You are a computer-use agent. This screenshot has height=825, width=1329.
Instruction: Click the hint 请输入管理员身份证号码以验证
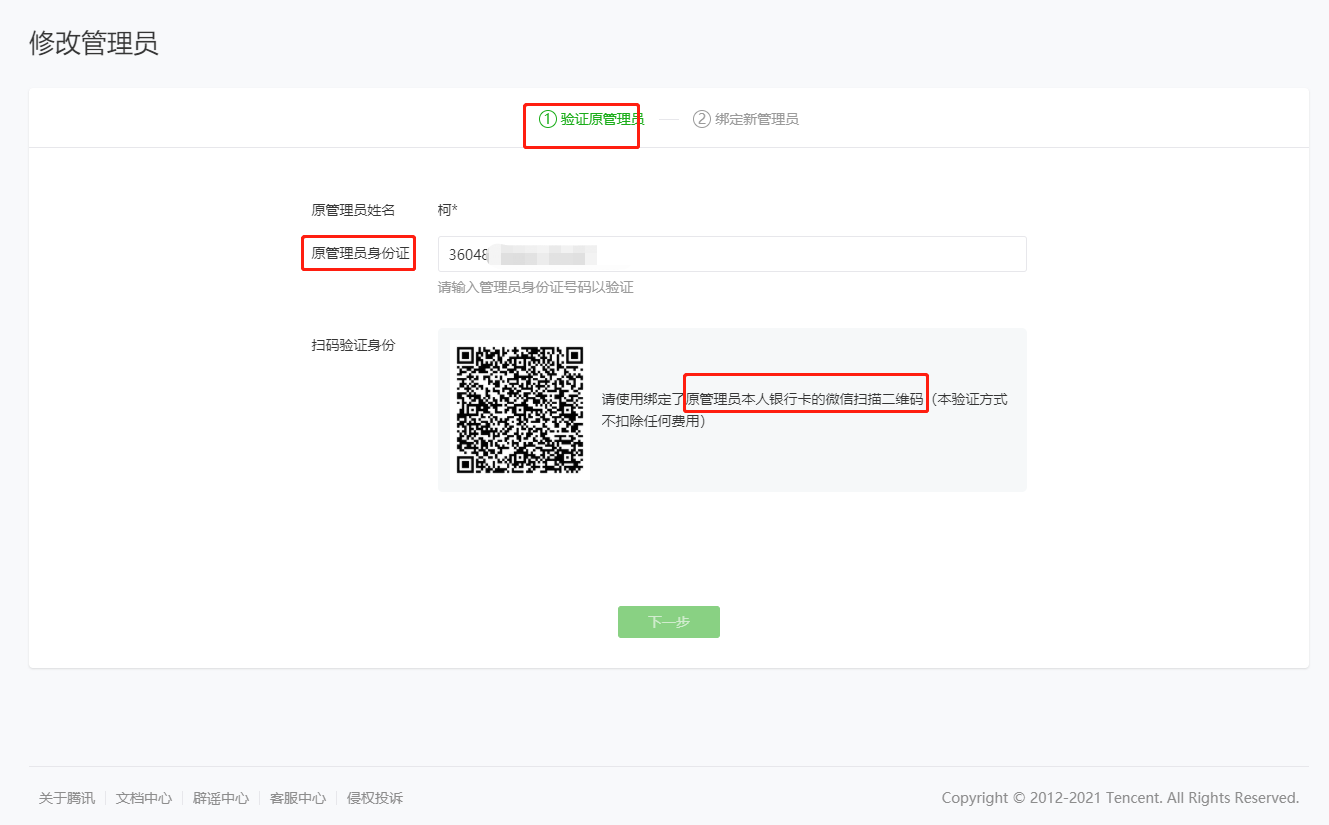(x=536, y=288)
